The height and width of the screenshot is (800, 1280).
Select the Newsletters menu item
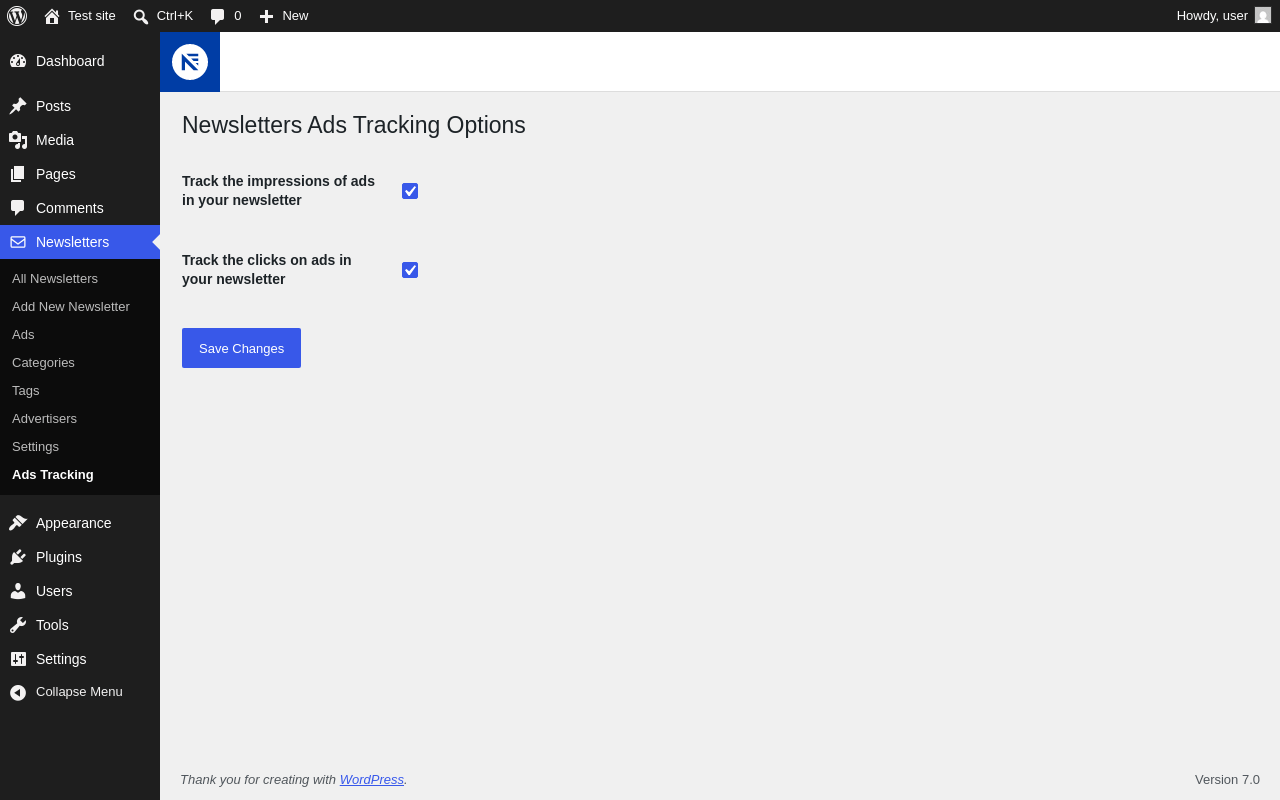(x=80, y=242)
